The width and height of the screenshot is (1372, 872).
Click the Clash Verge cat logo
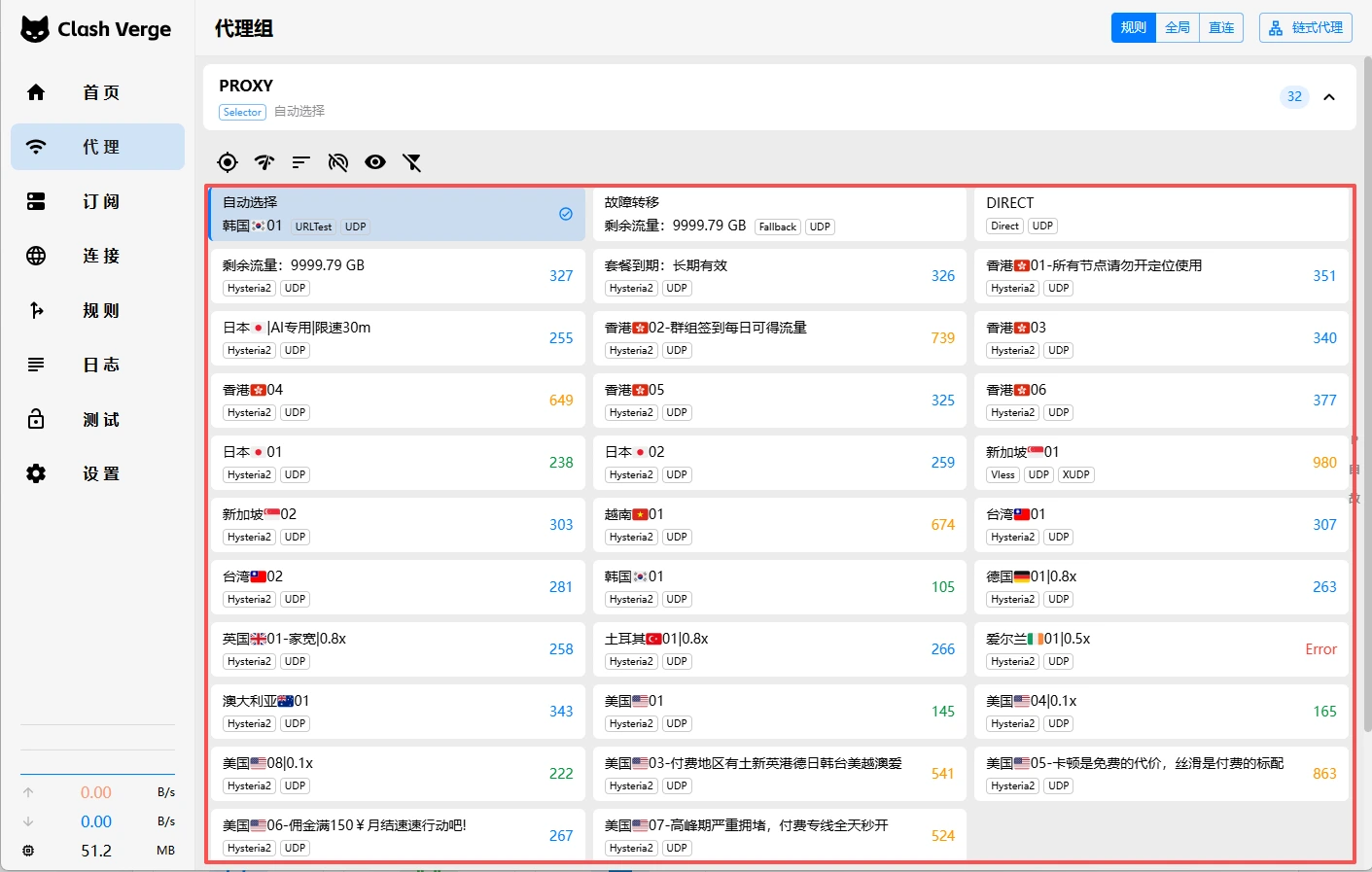point(35,29)
